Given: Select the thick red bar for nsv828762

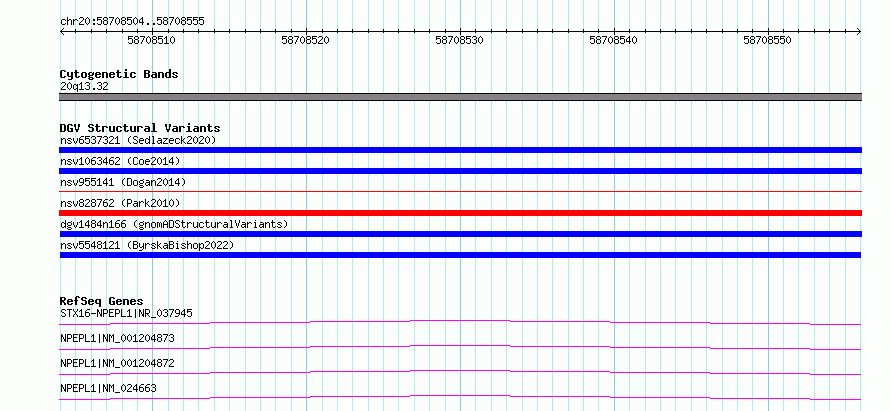Looking at the screenshot, I should click(460, 213).
